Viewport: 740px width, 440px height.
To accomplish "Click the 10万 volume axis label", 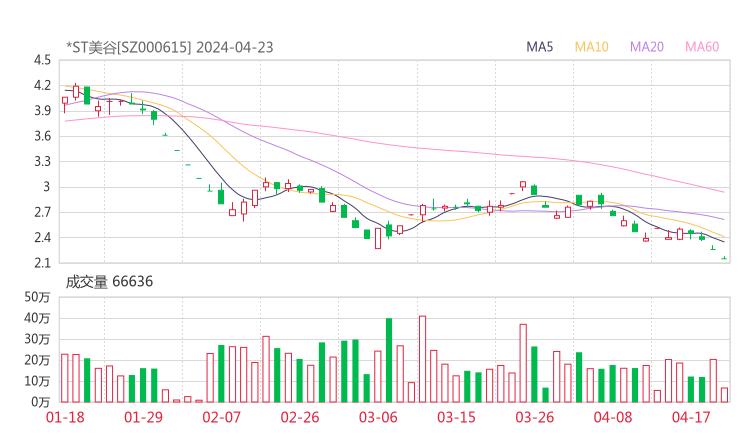I will click(37, 381).
